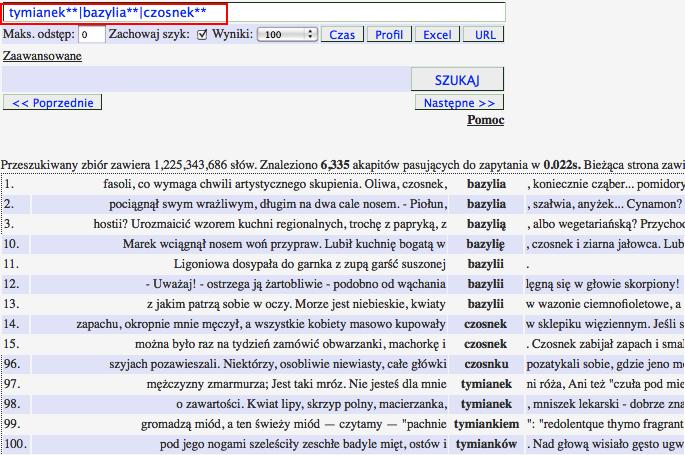Image resolution: width=685 pixels, height=455 pixels.
Task: Click keyword tymianek in result row 97
Action: 486,384
